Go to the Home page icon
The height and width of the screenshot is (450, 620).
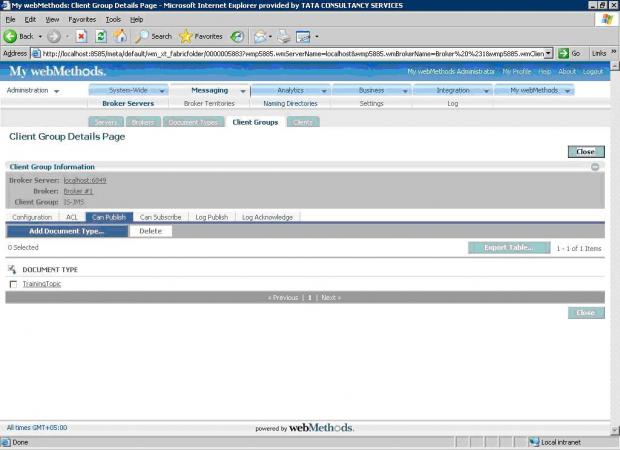click(120, 36)
